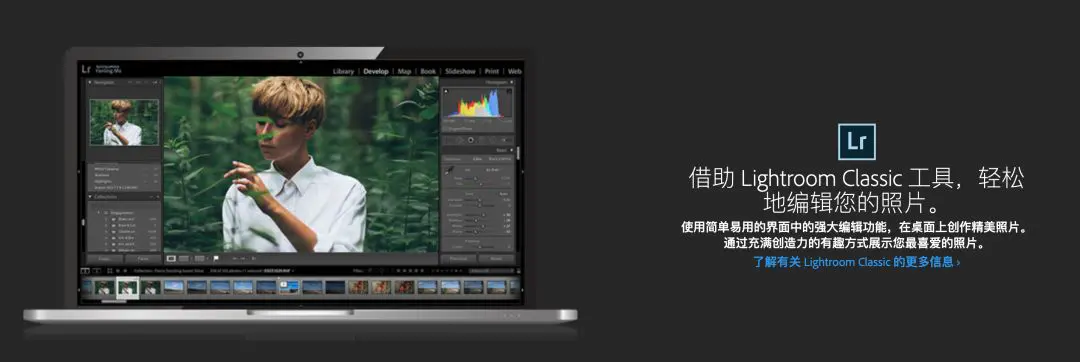Toggle the highlight clipping indicator in the histogram
The height and width of the screenshot is (362, 1080).
coord(510,91)
